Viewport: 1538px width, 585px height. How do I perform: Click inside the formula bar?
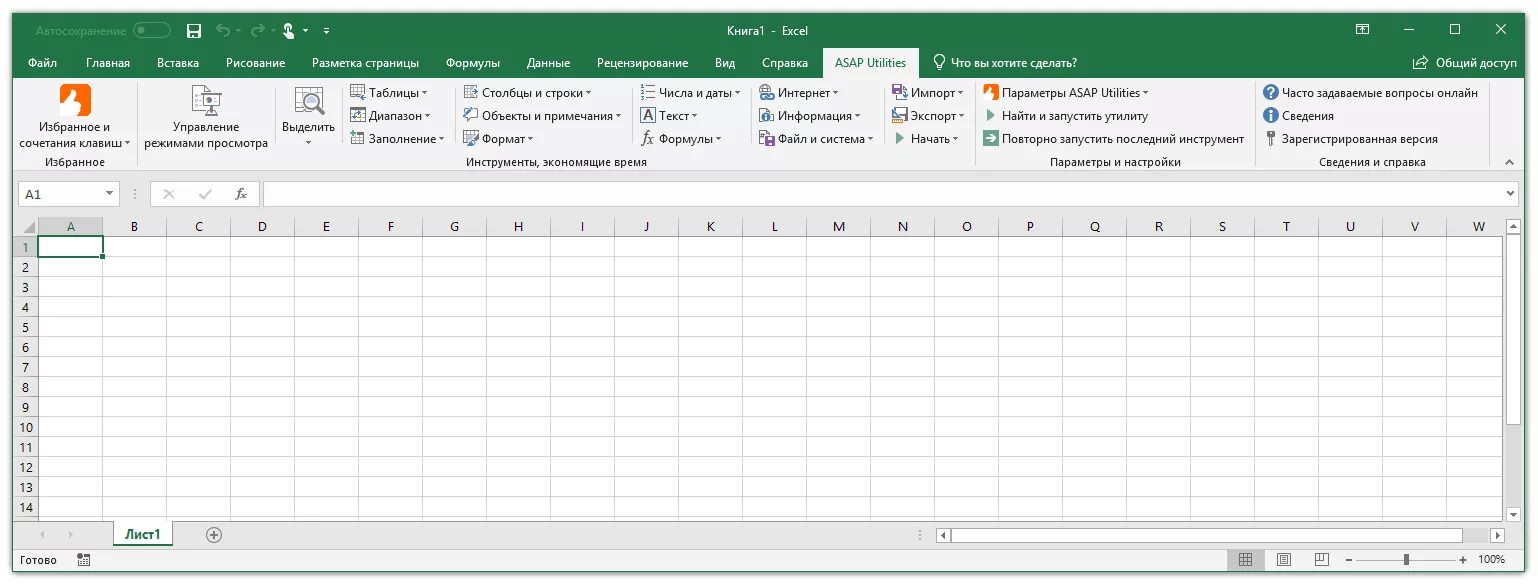tap(882, 194)
